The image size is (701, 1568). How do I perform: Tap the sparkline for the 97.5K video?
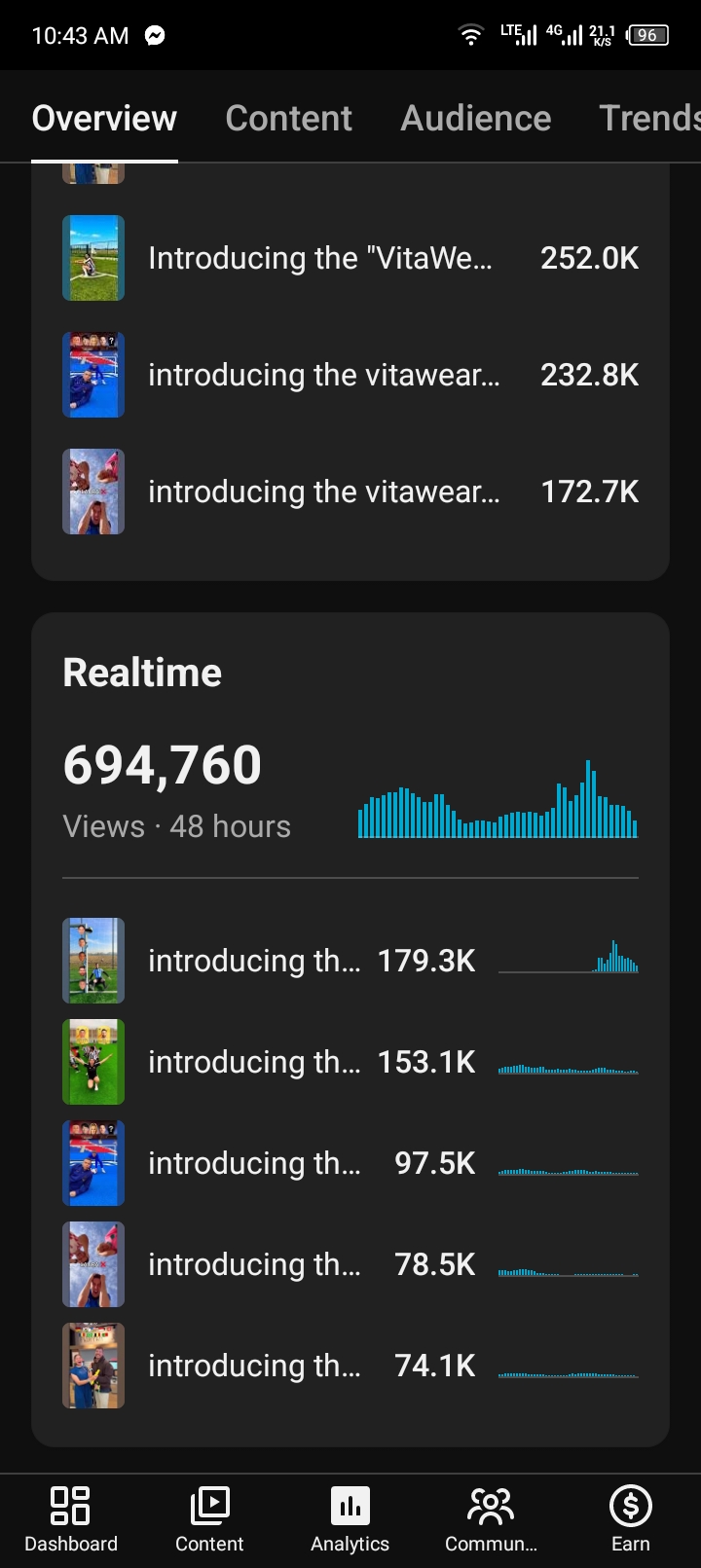pos(568,1171)
